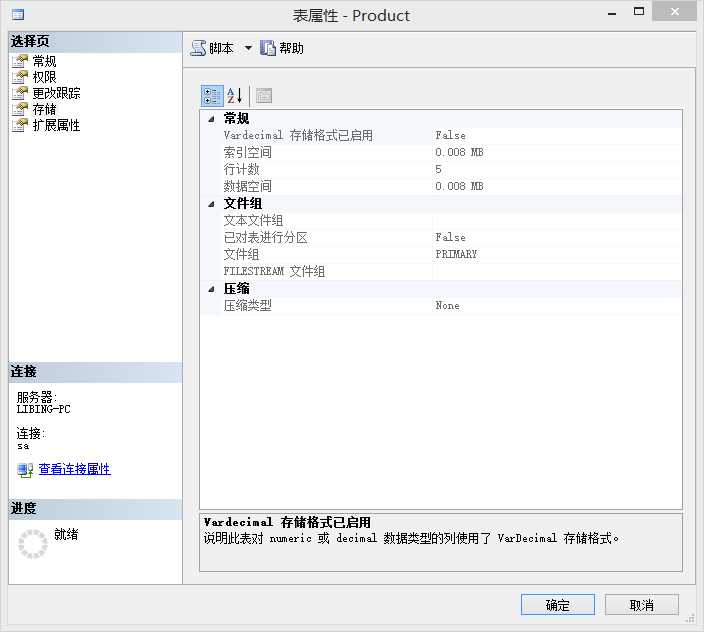Screen dimensions: 704x632
Task: Select the 压缩类型 property row
Action: 451,306
